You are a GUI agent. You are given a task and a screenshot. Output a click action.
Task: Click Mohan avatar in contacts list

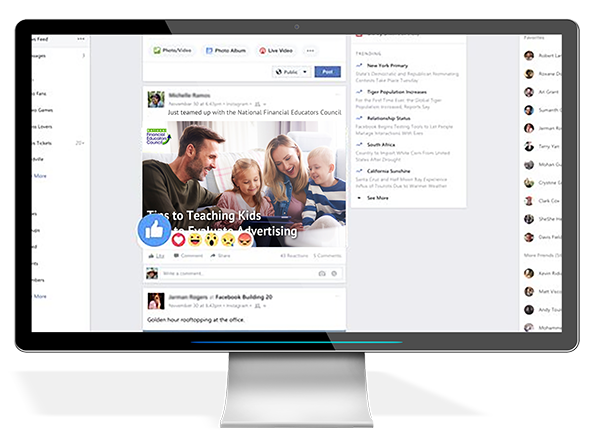pos(529,164)
